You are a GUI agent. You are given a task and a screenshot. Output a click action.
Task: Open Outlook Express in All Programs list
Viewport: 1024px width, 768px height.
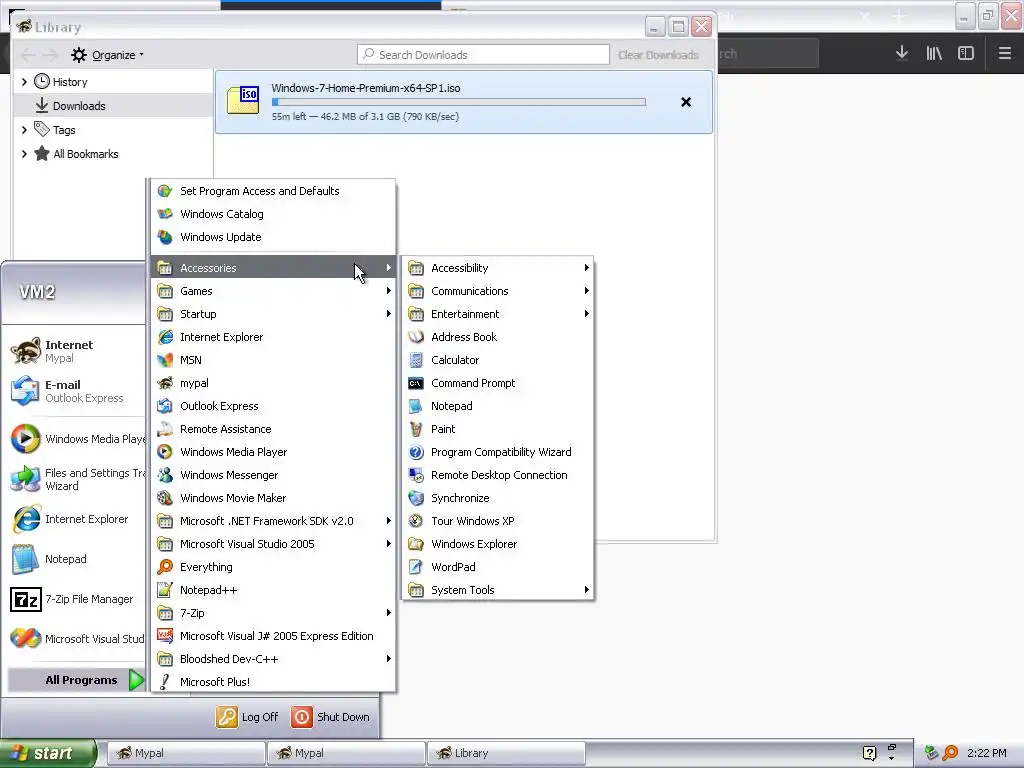pos(273,406)
